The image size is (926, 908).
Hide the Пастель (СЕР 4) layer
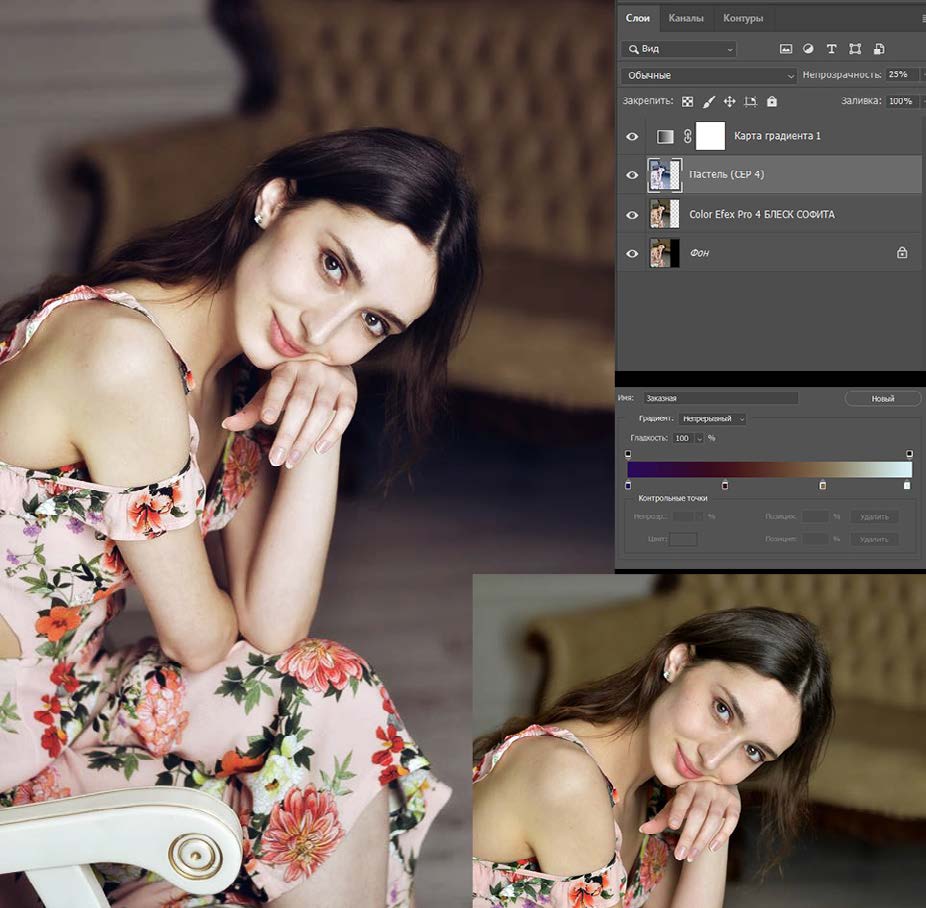(632, 175)
